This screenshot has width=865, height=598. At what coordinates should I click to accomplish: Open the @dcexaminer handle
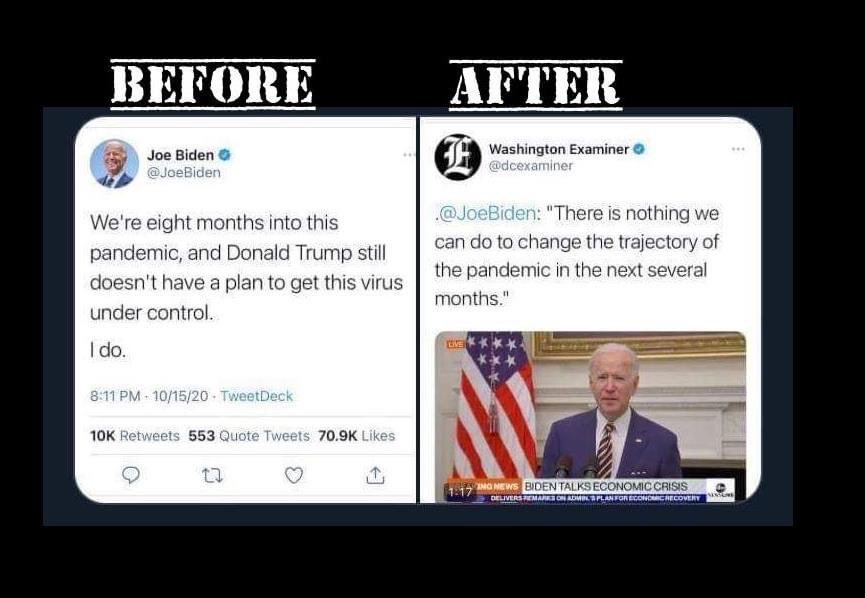pos(531,165)
